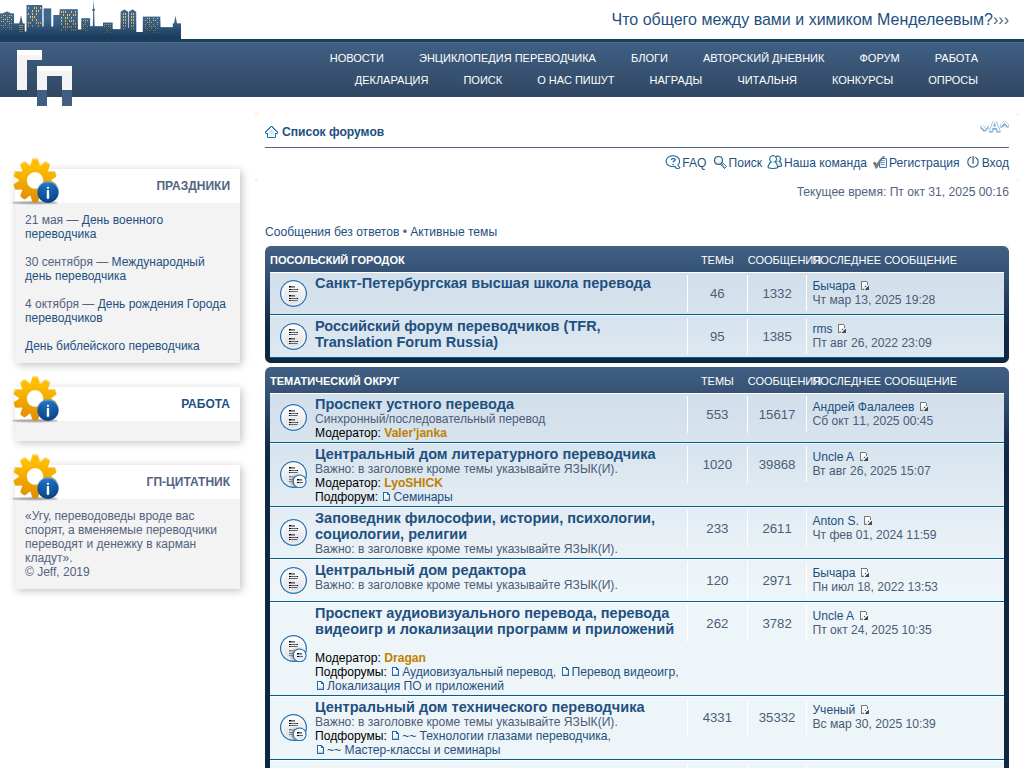Click the Активные темы link
The image size is (1024, 768).
(x=453, y=232)
